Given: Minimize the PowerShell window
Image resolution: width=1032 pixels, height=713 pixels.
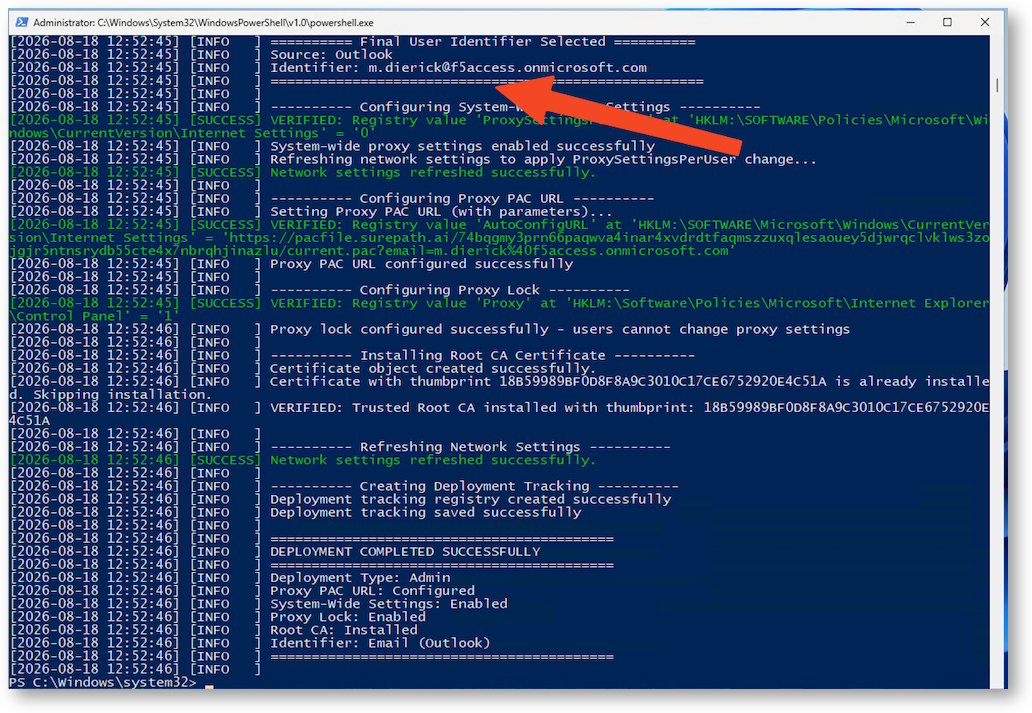Looking at the screenshot, I should tap(910, 22).
